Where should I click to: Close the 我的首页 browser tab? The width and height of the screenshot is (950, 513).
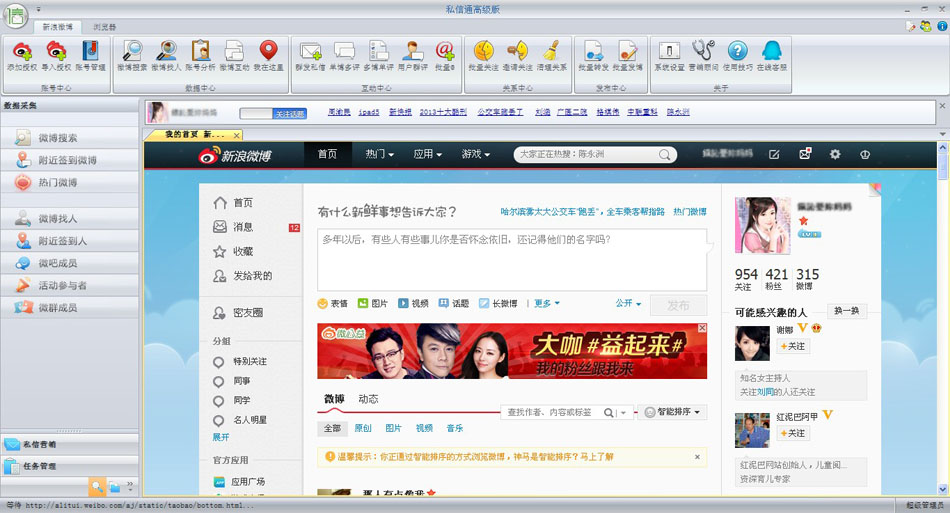point(236,135)
